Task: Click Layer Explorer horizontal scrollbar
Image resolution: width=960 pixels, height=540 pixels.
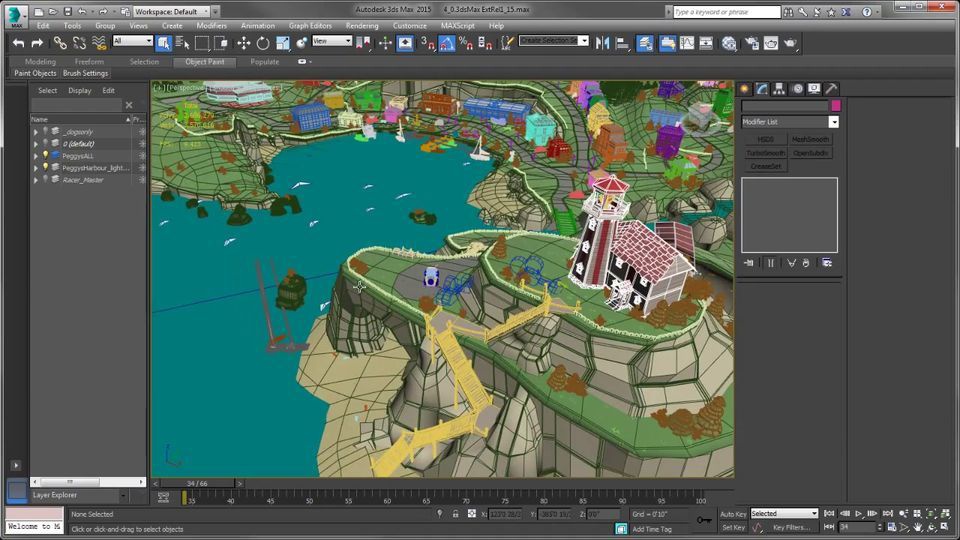Action: tap(88, 482)
